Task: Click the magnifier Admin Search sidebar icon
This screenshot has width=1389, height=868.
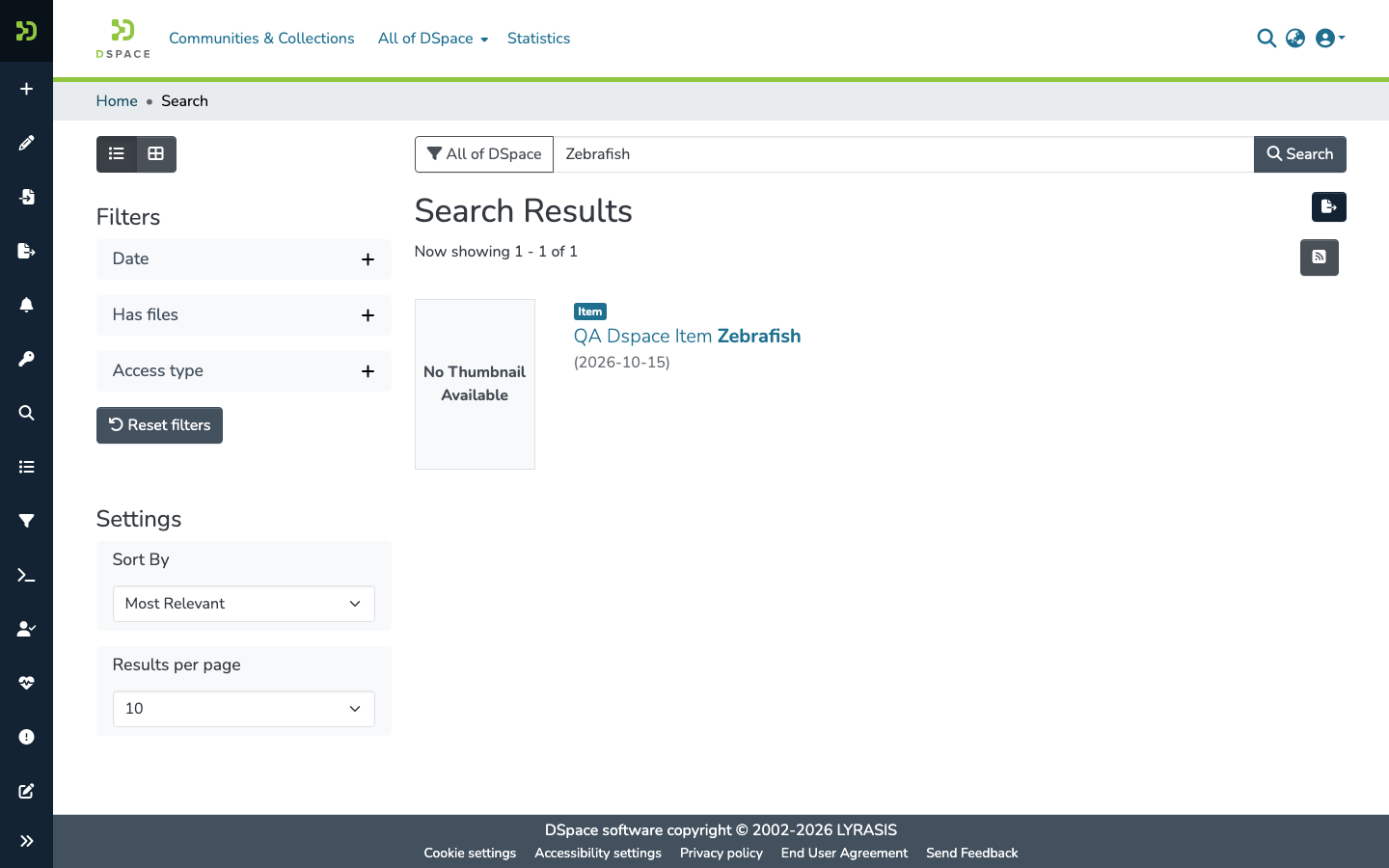Action: pyautogui.click(x=26, y=413)
